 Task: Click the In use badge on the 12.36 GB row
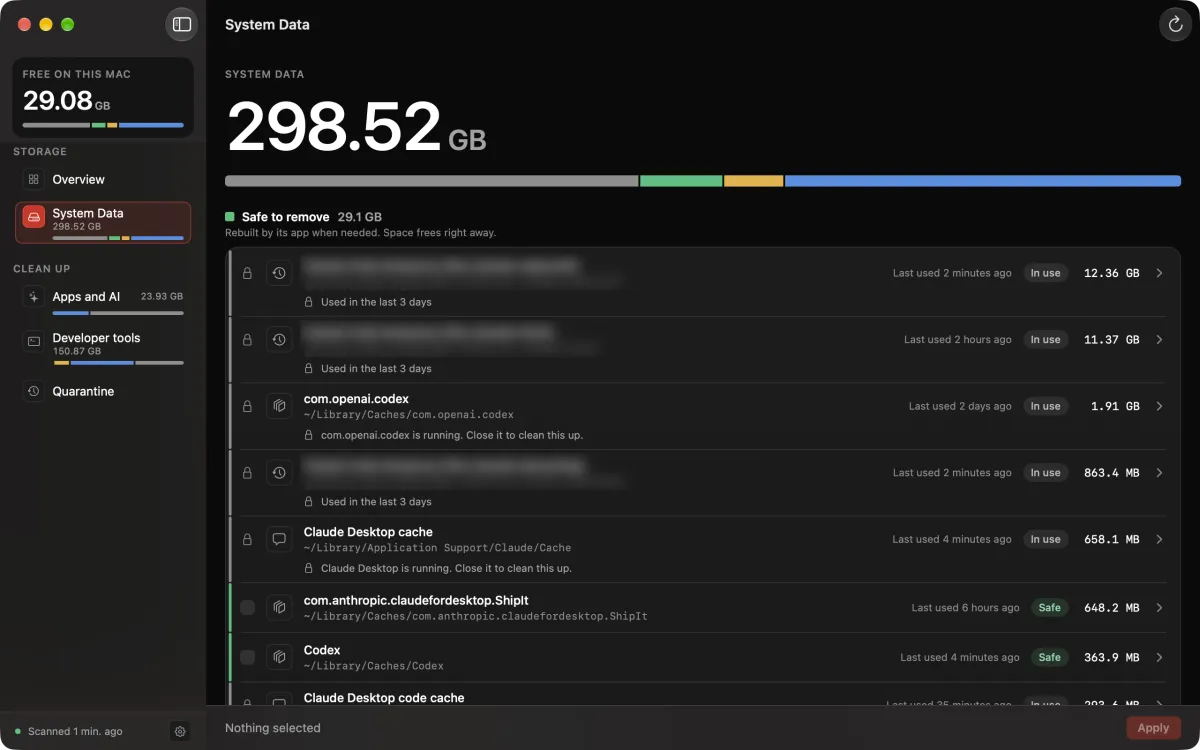click(x=1045, y=273)
